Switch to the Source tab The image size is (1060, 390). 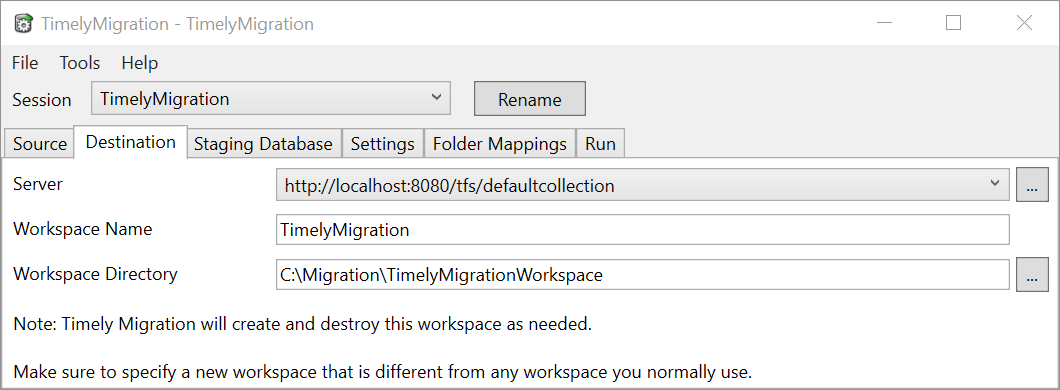[x=40, y=144]
